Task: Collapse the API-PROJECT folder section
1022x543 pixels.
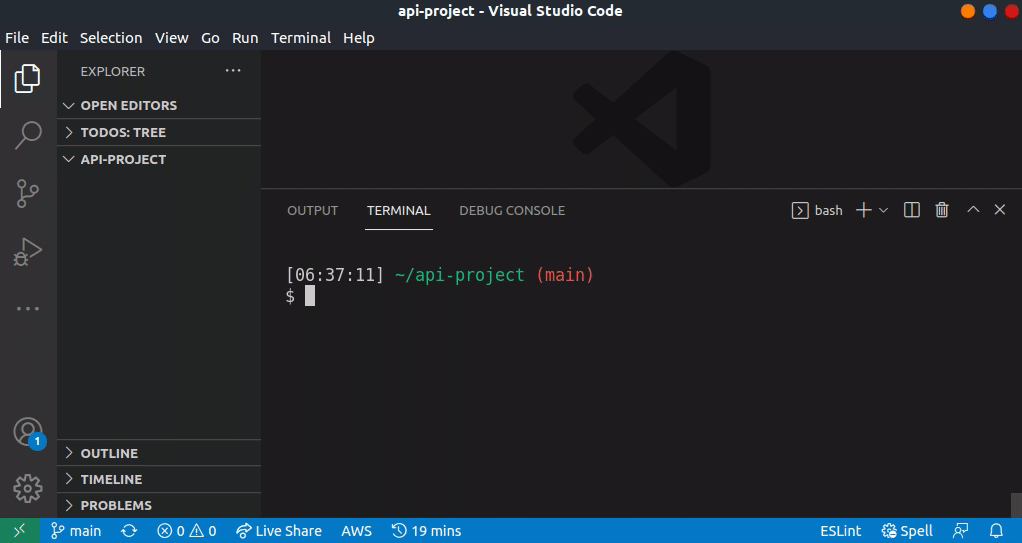Action: (159, 160)
